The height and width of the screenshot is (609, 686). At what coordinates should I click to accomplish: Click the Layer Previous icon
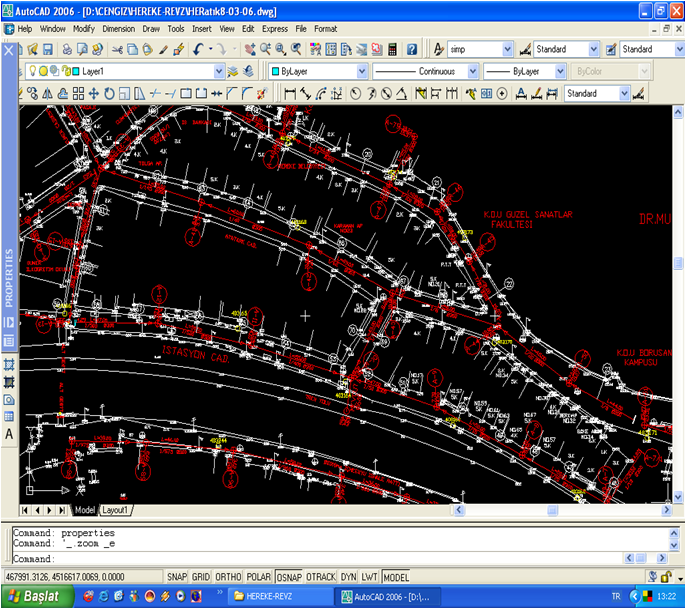248,71
